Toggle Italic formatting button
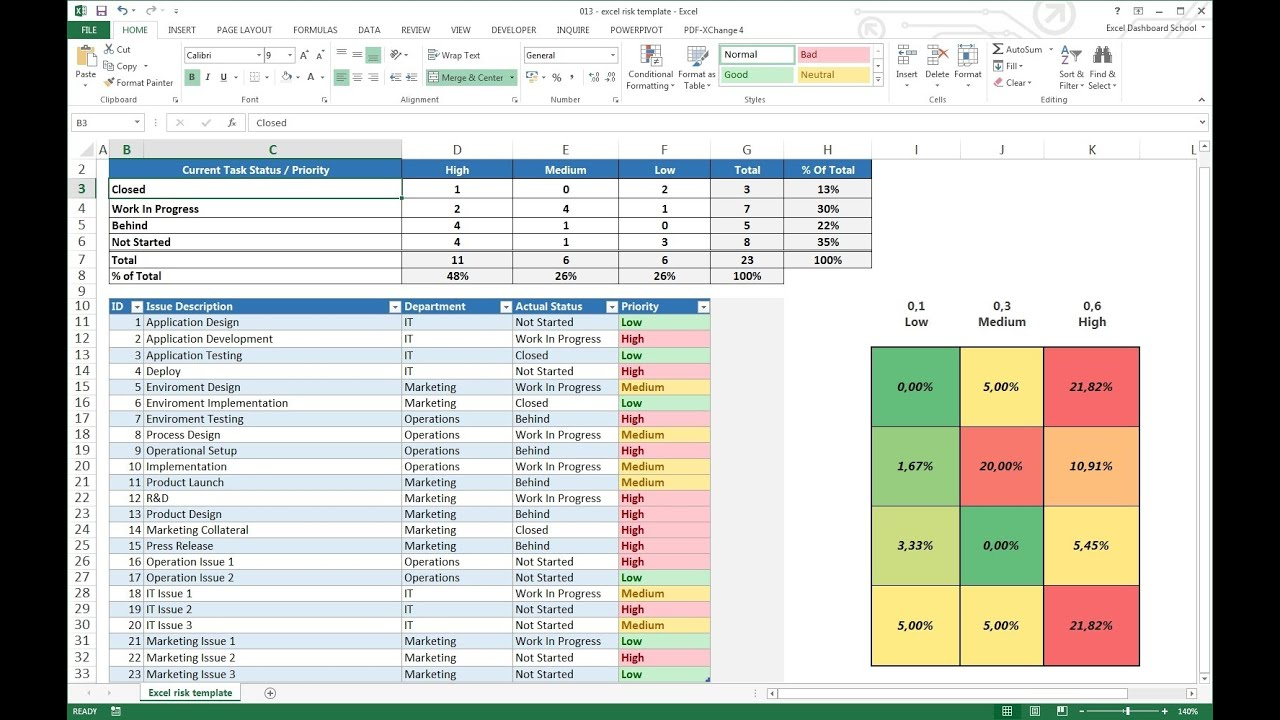This screenshot has height=720, width=1280. (x=207, y=78)
